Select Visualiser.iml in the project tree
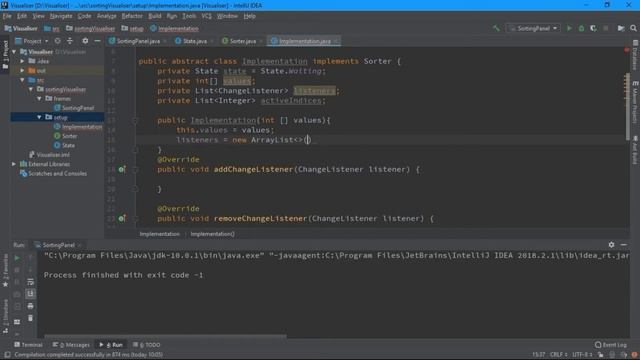This screenshot has width=640, height=360. [53, 155]
